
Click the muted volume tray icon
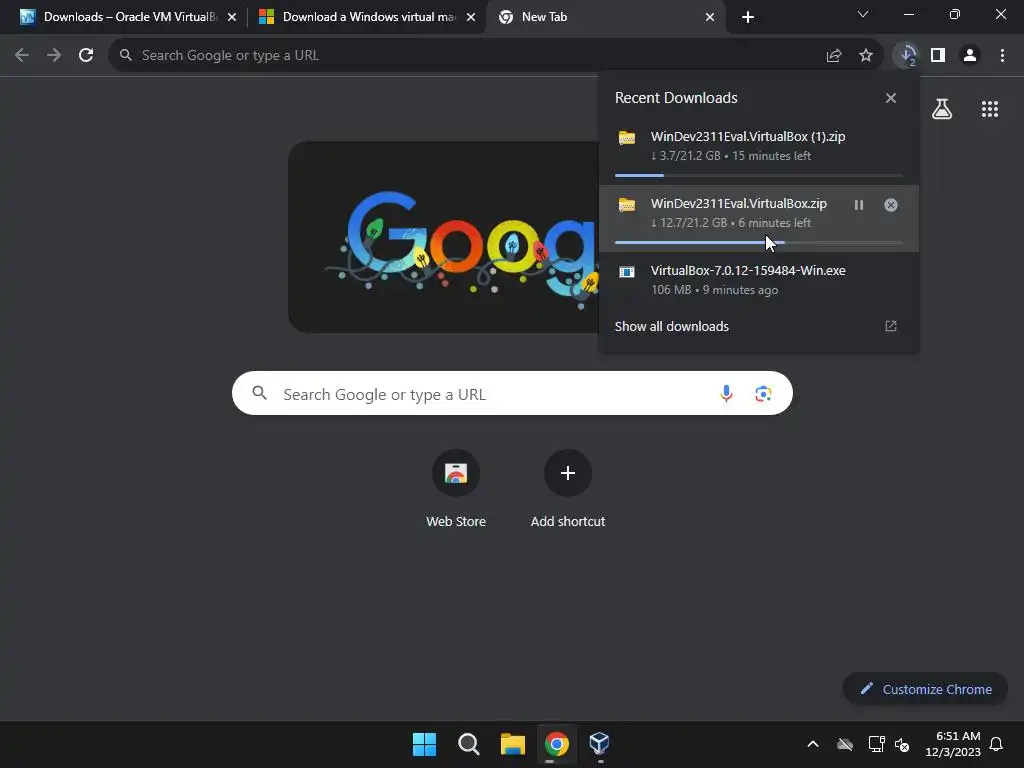(903, 744)
